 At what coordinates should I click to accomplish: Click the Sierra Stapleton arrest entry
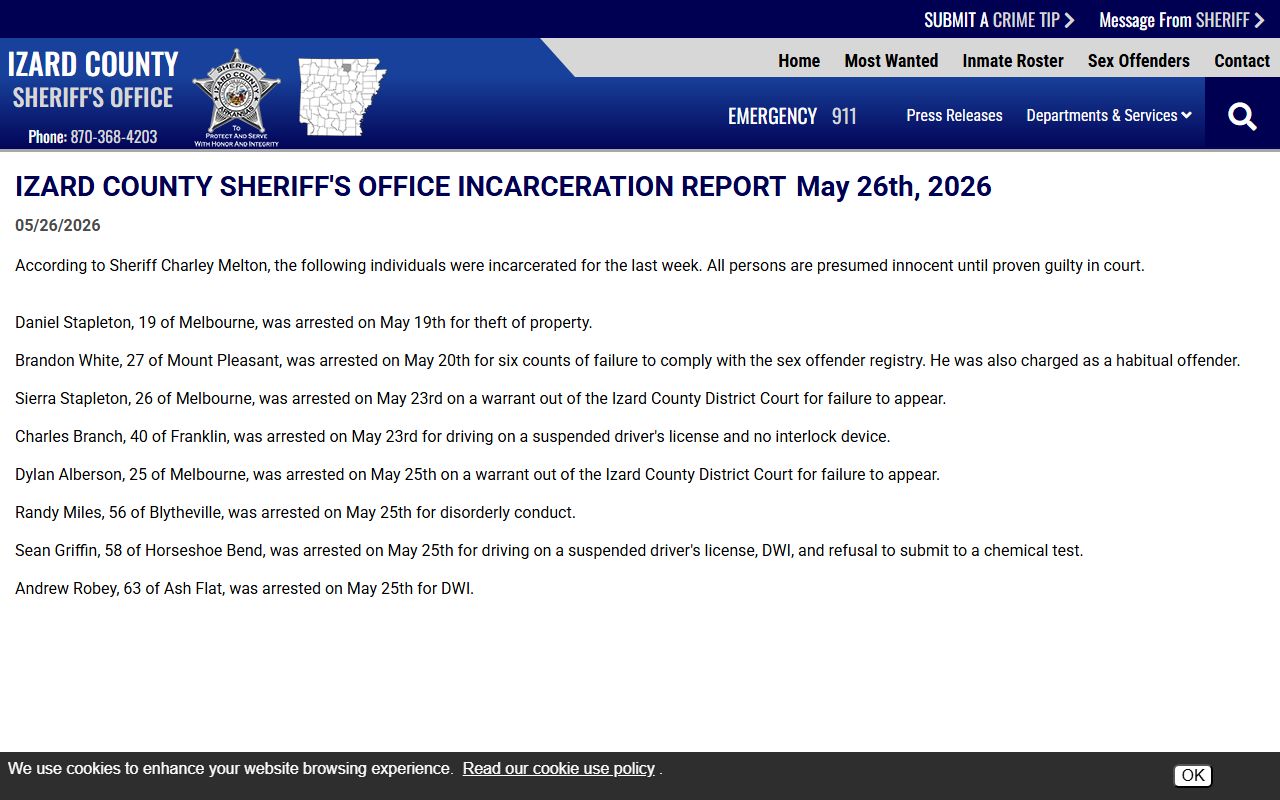pyautogui.click(x=481, y=399)
